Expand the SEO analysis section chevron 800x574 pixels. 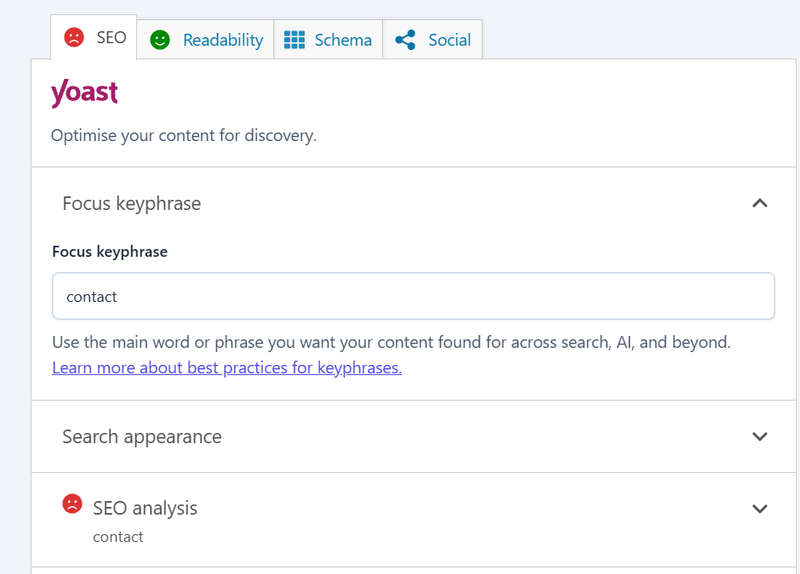760,509
